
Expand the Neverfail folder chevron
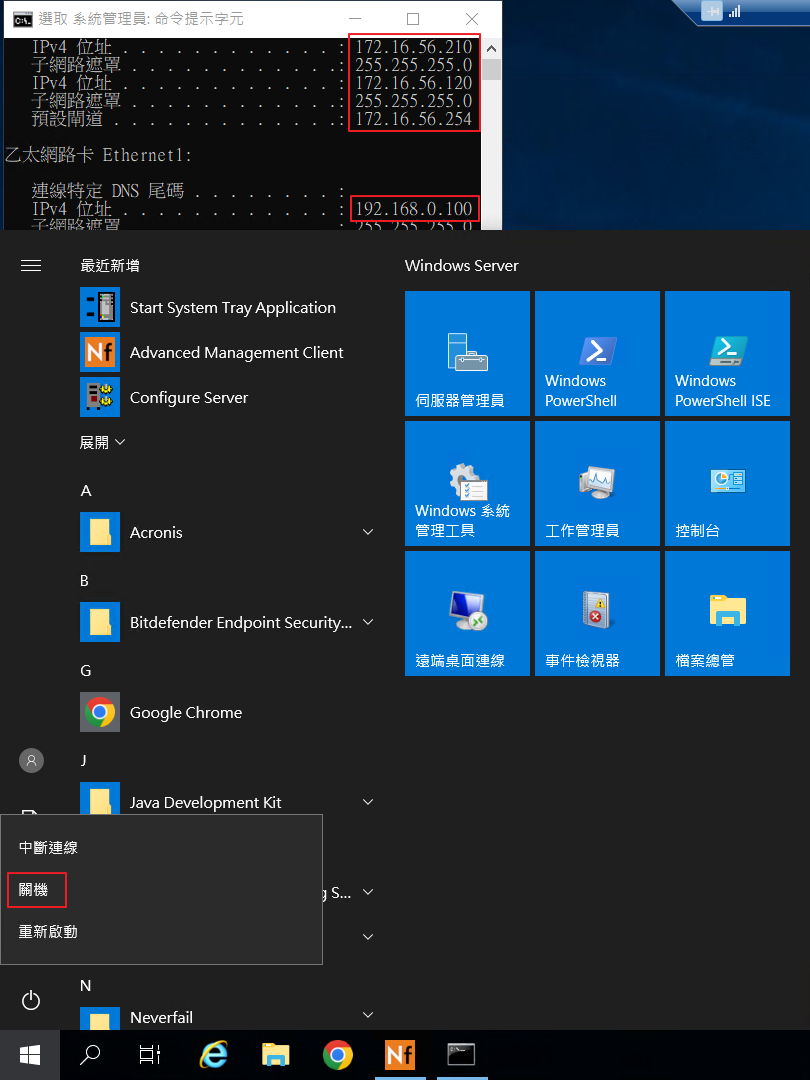(368, 1015)
